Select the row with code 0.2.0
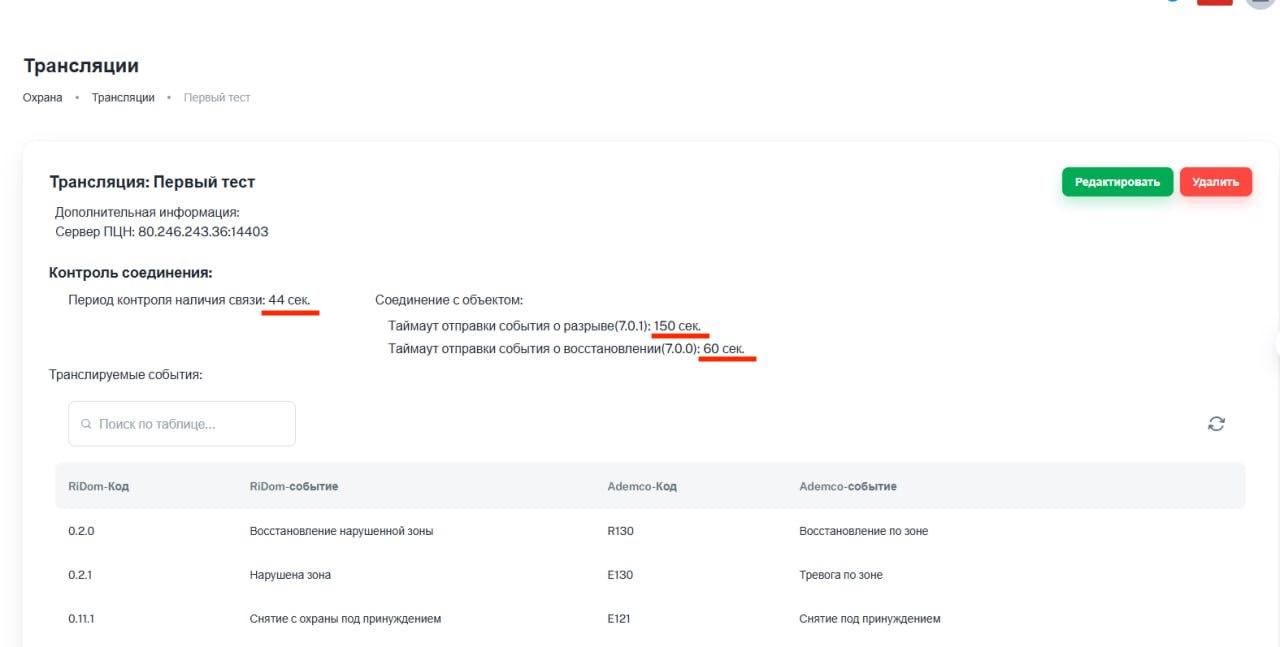Screen dimensions: 1280x647 point(81,531)
